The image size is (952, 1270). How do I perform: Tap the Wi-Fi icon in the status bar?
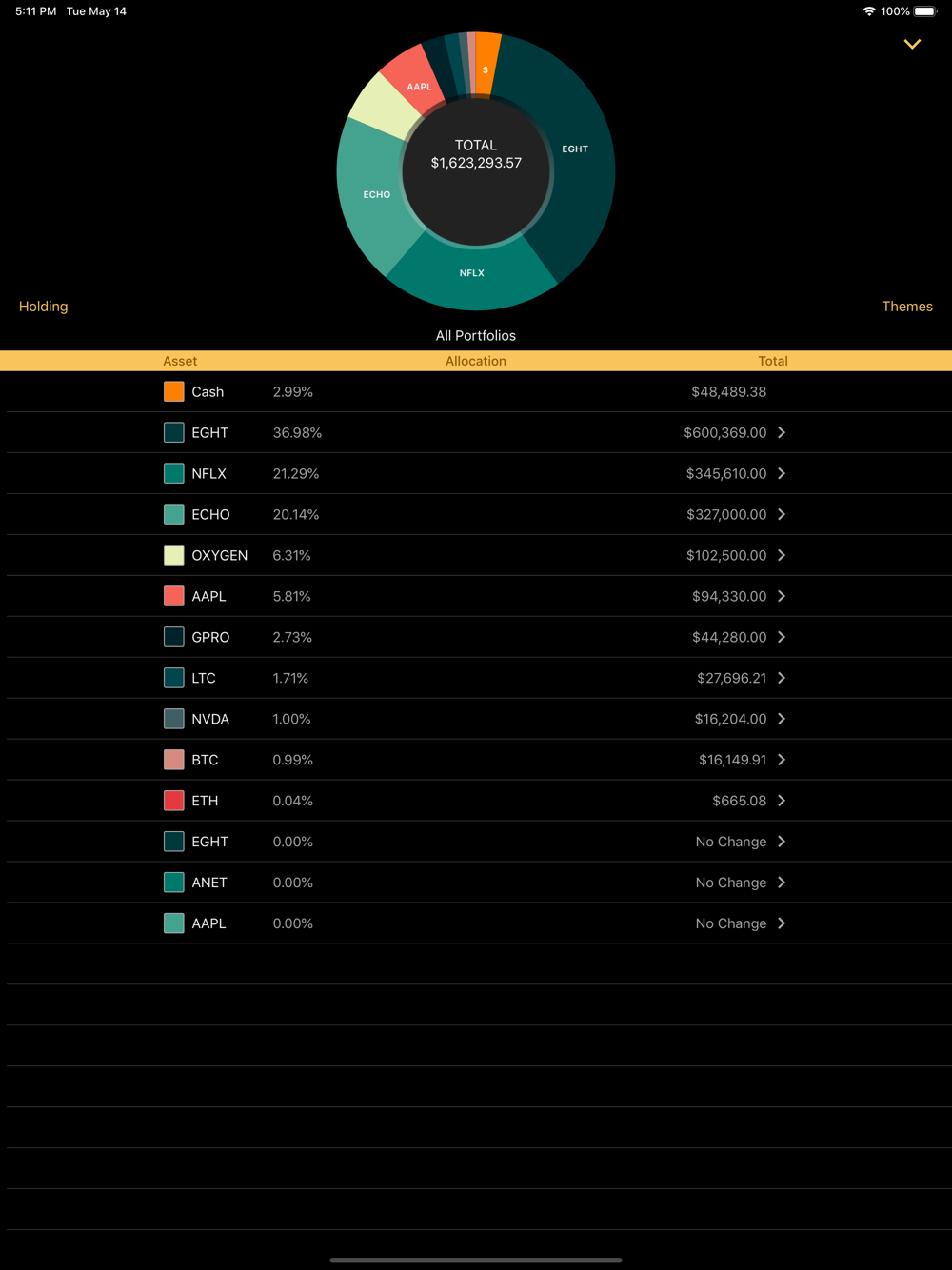869,11
